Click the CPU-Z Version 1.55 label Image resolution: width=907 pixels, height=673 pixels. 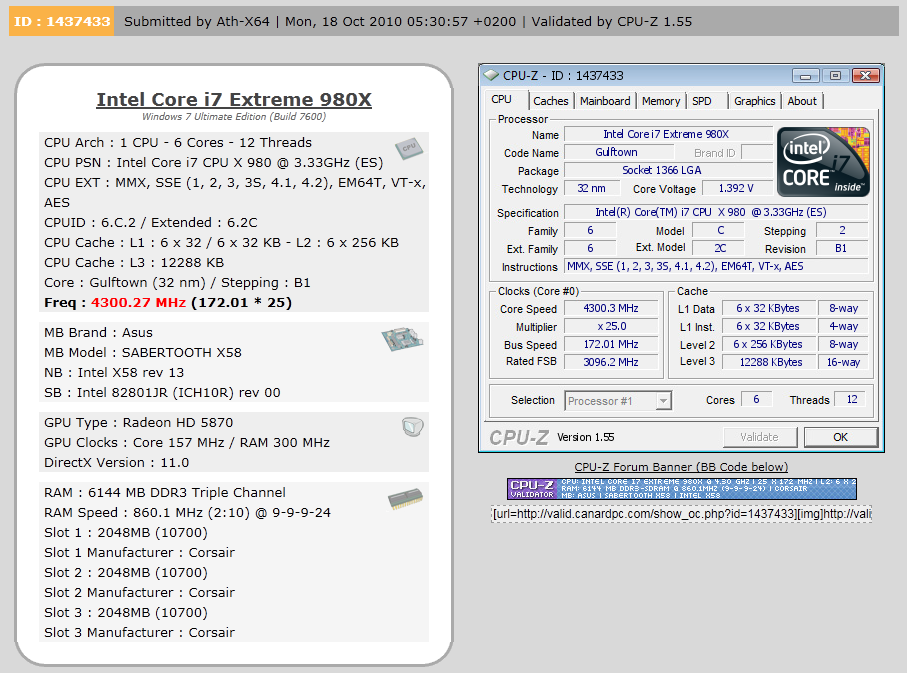(585, 437)
